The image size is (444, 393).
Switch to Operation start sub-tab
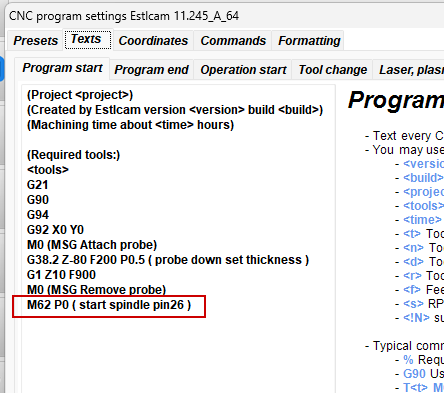(243, 70)
